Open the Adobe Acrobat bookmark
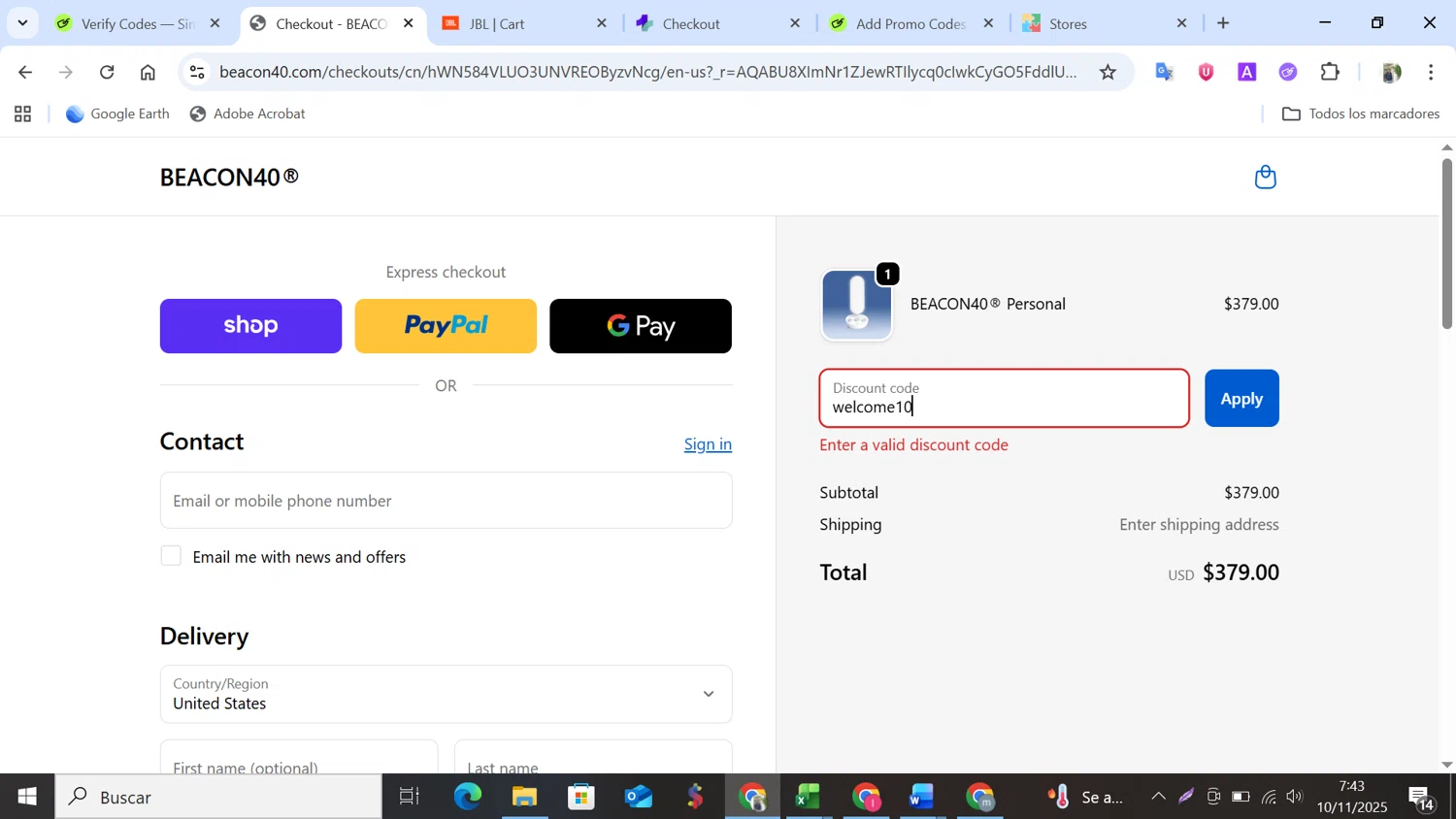1456x819 pixels. [248, 114]
